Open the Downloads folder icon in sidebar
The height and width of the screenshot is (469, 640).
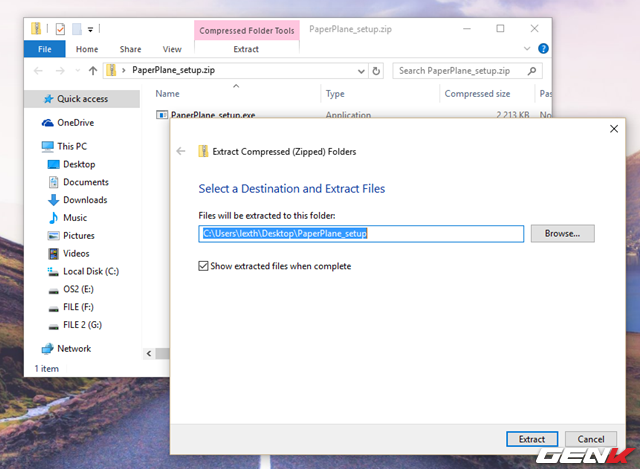[54, 200]
